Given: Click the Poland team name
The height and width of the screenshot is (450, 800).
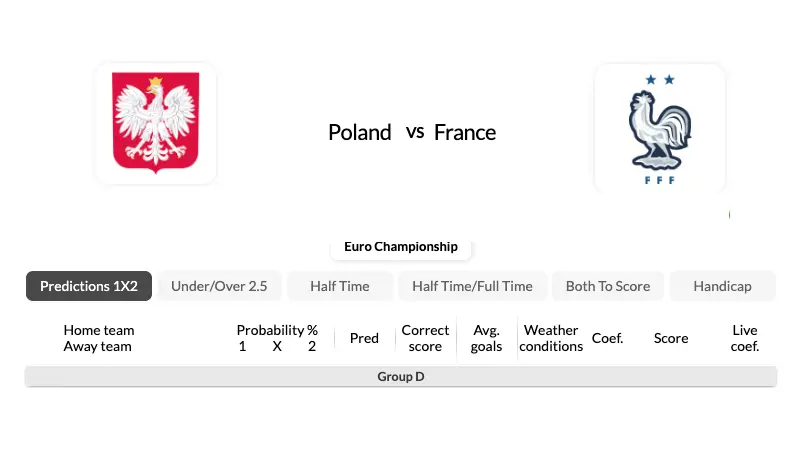Looking at the screenshot, I should coord(360,133).
